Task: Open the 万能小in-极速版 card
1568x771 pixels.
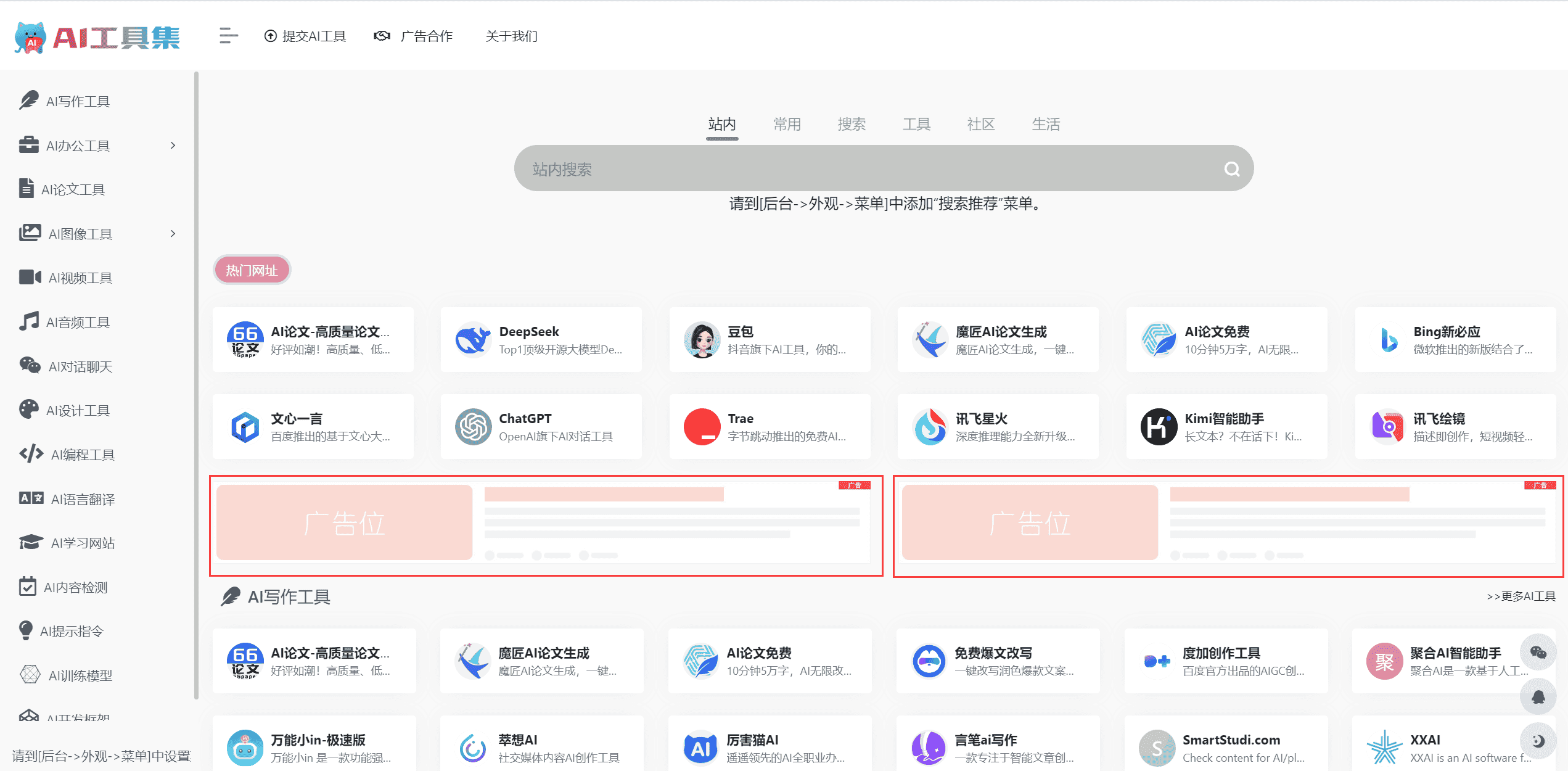Action: (x=314, y=743)
